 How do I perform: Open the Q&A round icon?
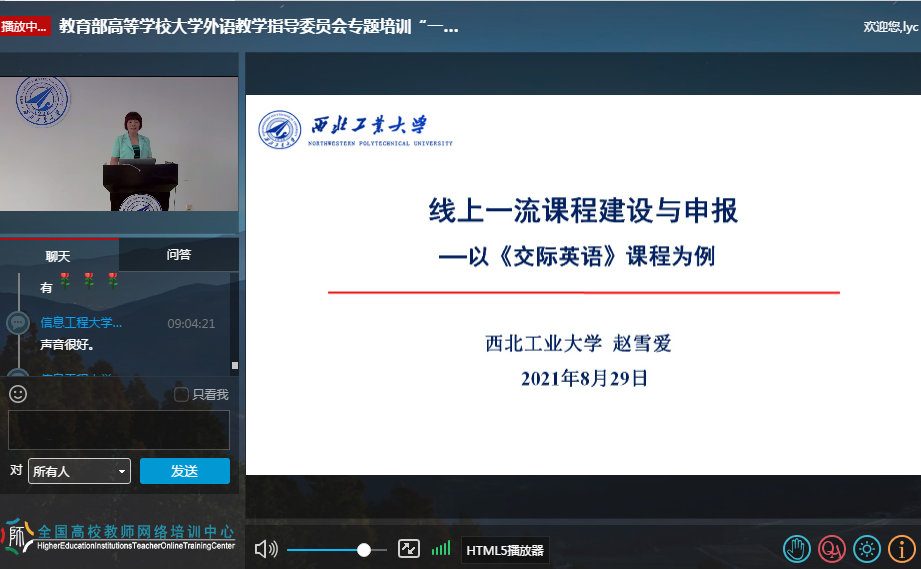tap(832, 550)
